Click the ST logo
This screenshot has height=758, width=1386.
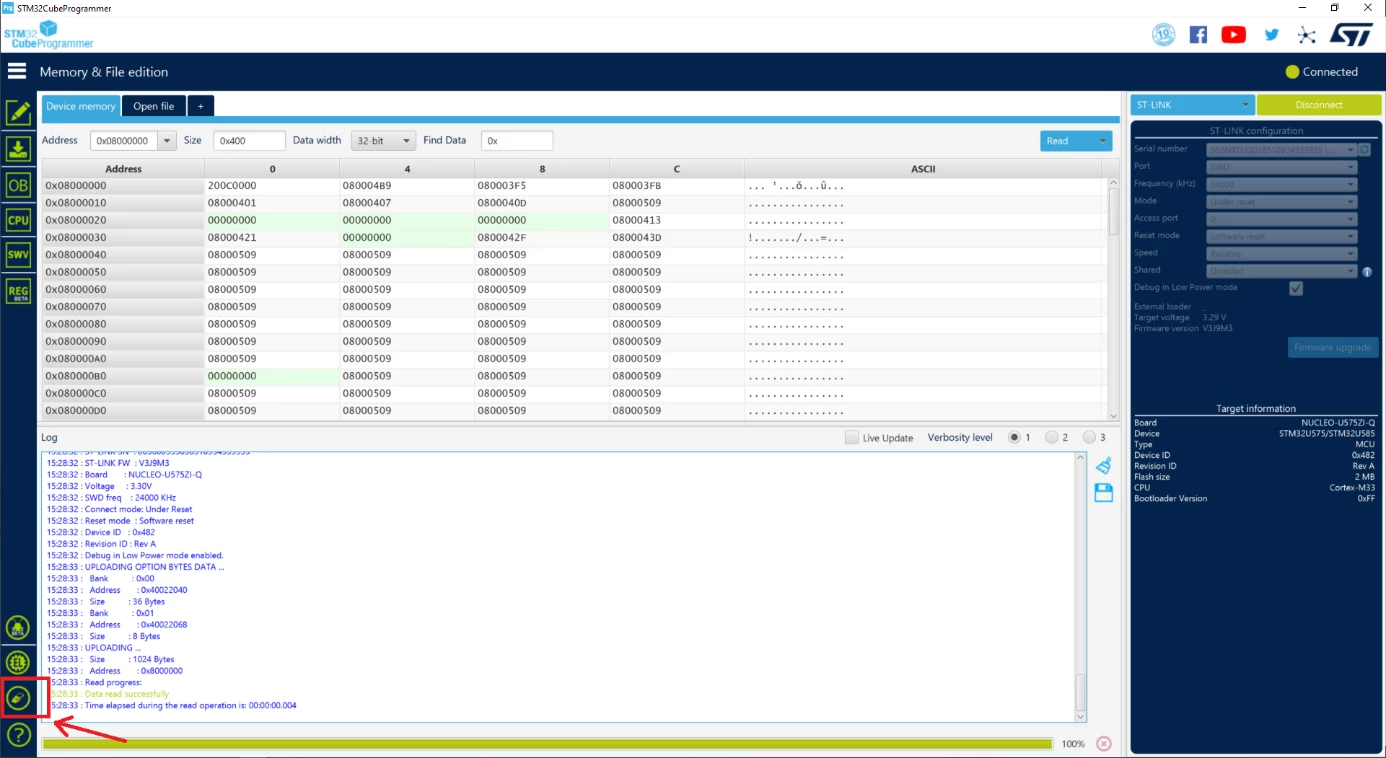pos(1351,35)
